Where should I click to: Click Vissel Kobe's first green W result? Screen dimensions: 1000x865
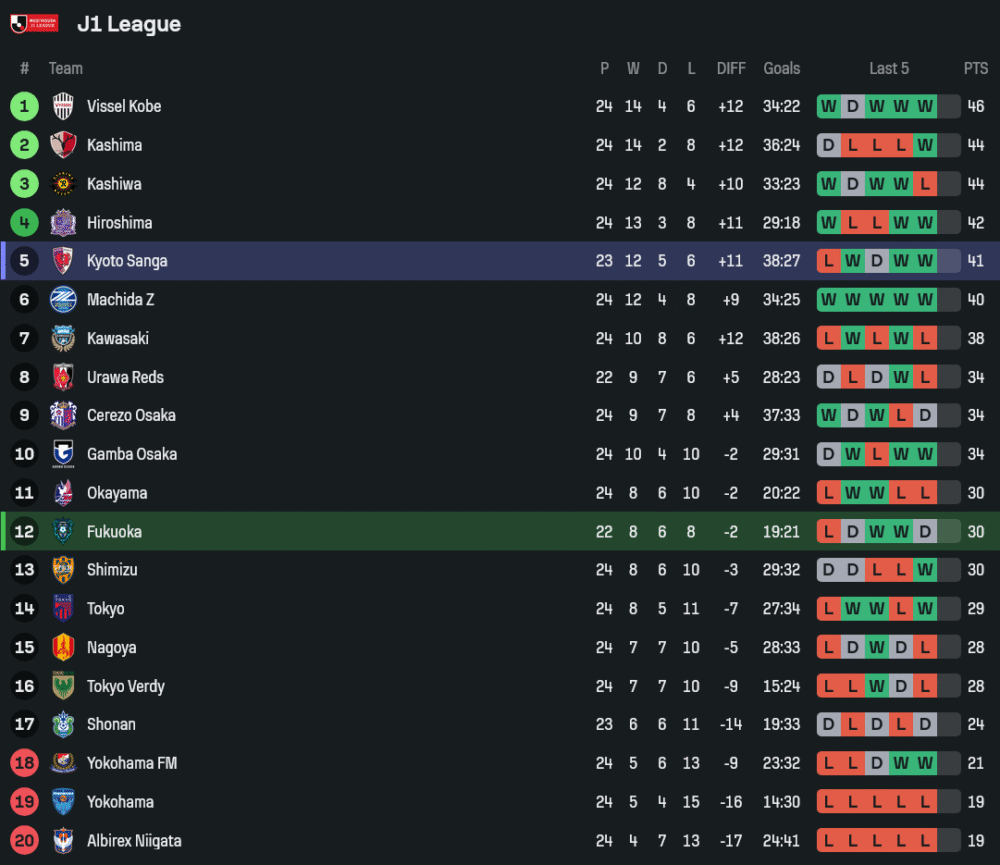tap(829, 106)
